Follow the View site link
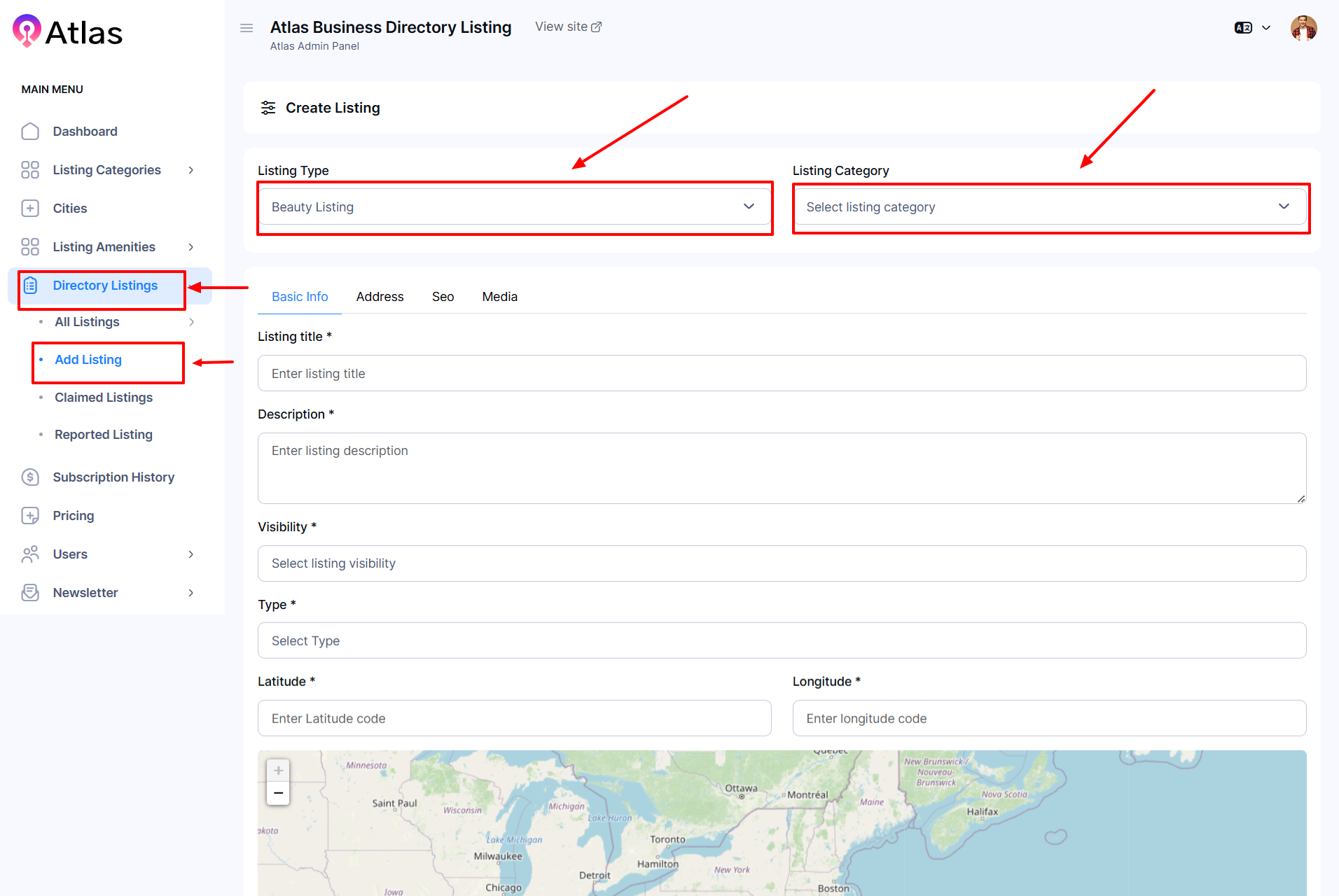Viewport: 1339px width, 896px height. (x=568, y=27)
